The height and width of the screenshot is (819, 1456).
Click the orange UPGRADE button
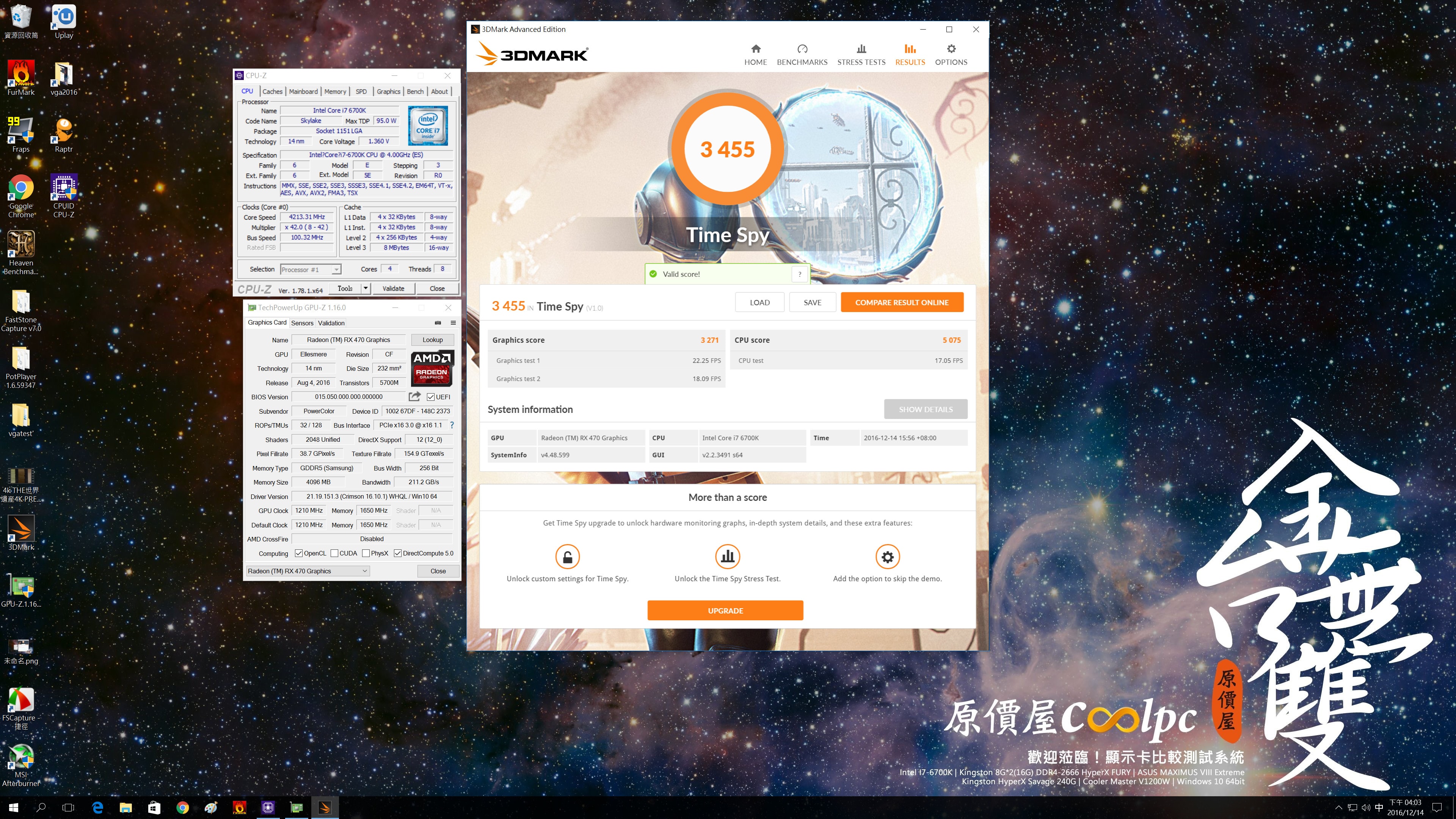(725, 610)
